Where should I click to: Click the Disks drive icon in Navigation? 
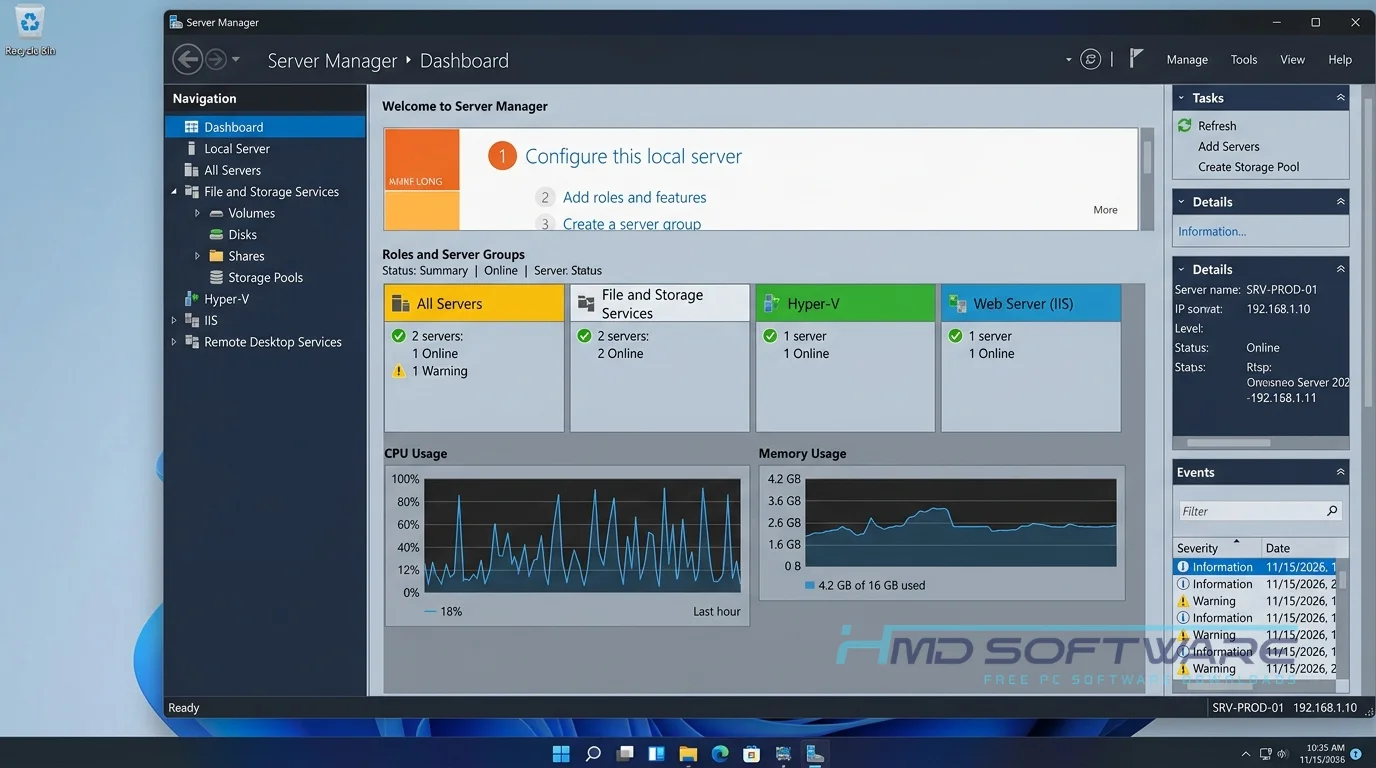point(216,234)
